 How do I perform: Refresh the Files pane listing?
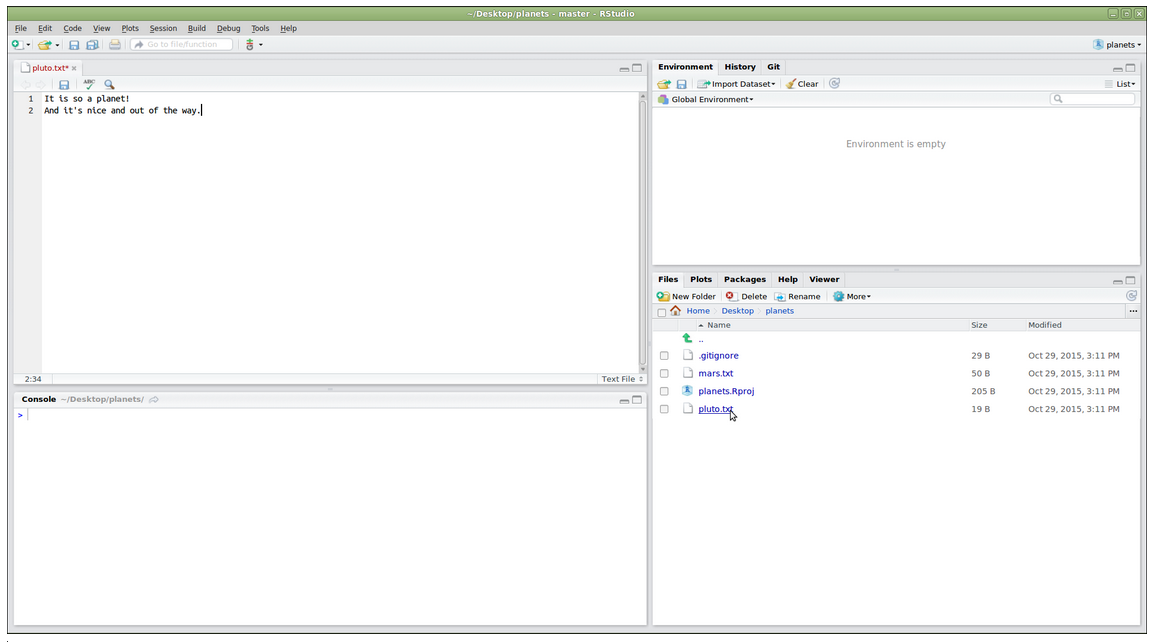pos(1131,296)
